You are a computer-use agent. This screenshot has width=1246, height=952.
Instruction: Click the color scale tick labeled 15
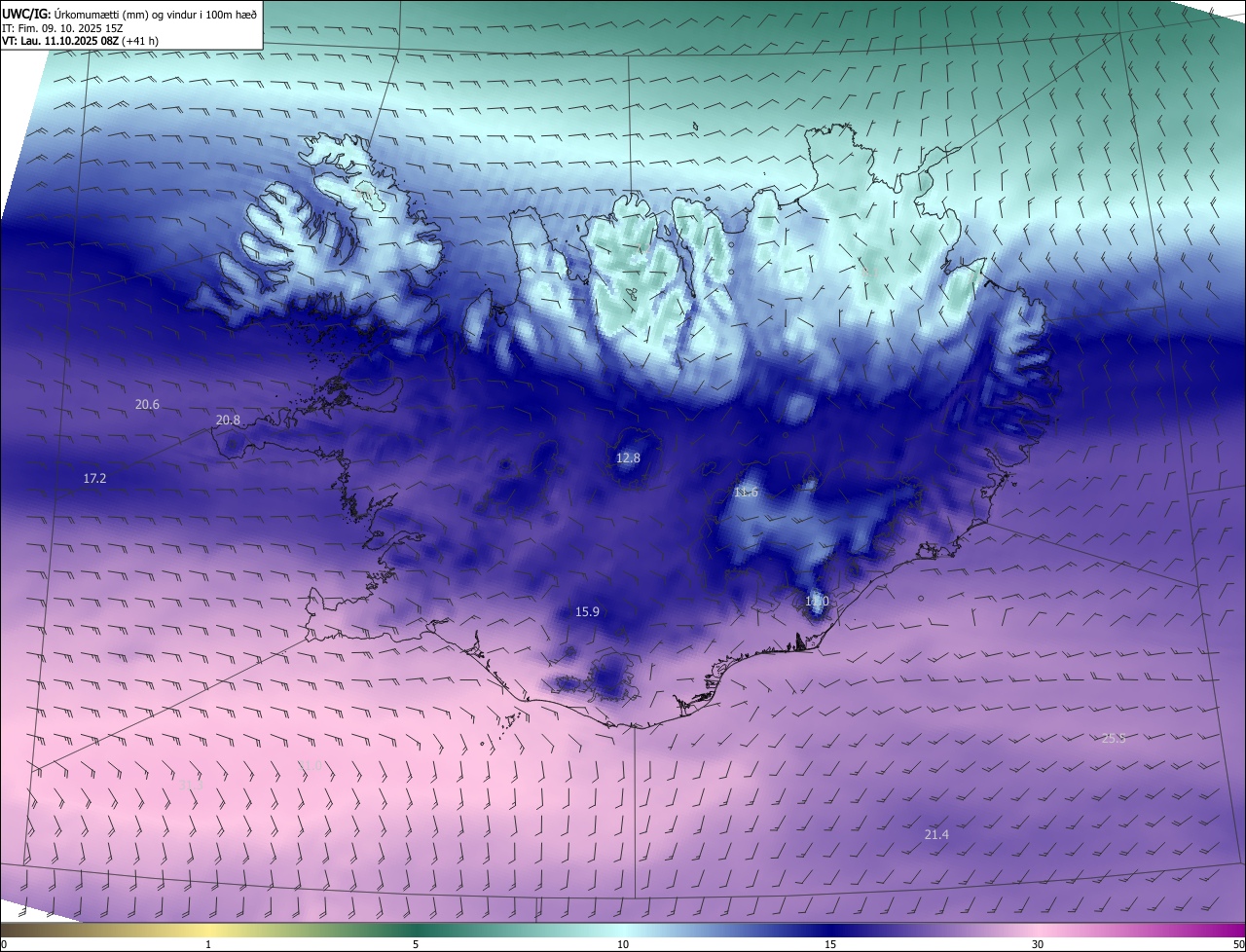point(830,944)
